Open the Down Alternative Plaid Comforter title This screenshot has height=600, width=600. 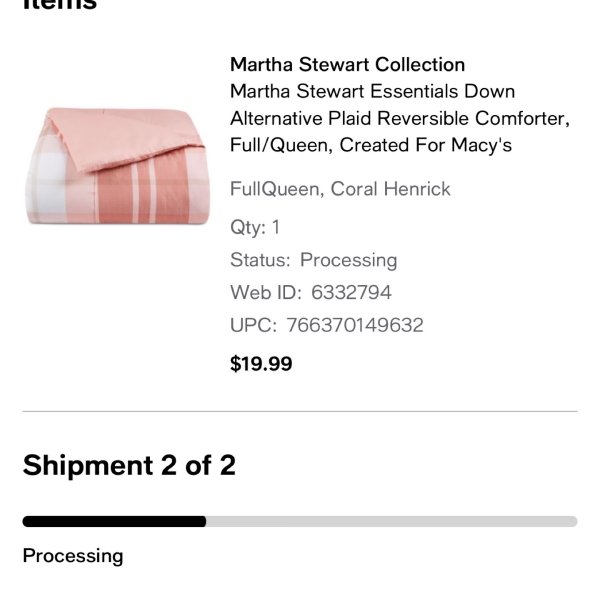point(400,118)
